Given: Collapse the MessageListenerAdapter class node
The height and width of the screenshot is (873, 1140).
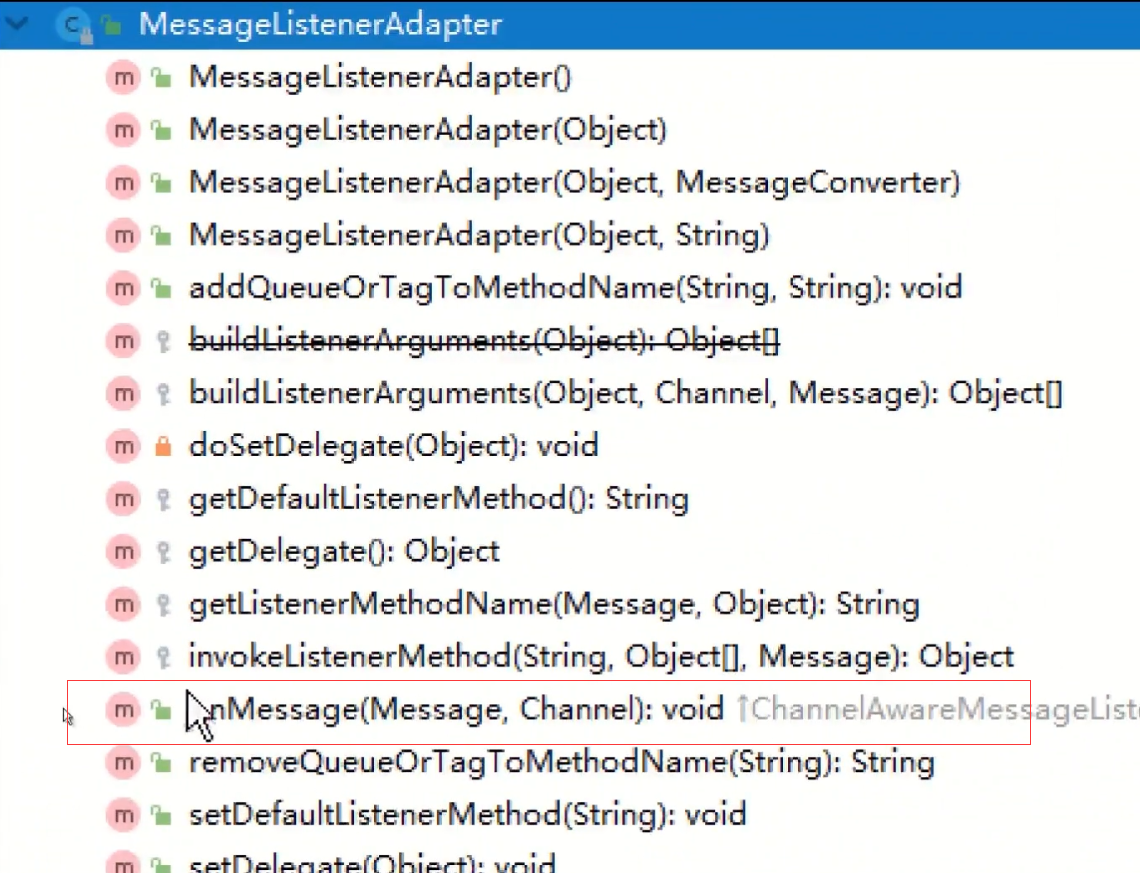Looking at the screenshot, I should click(x=18, y=24).
